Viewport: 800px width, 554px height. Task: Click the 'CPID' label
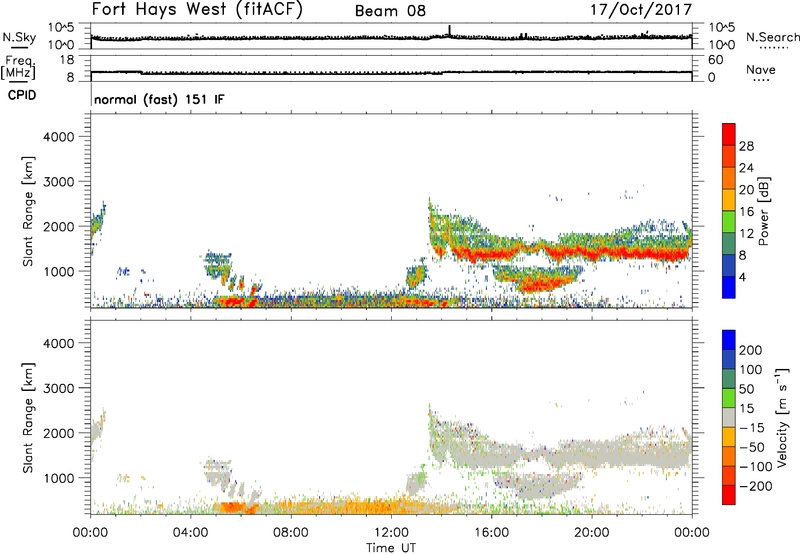(22, 95)
